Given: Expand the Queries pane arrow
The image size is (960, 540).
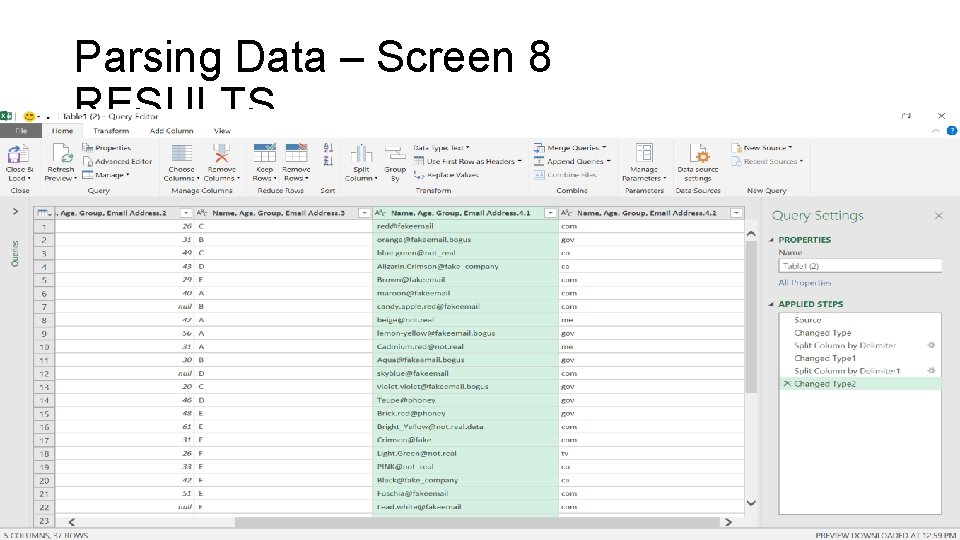Looking at the screenshot, I should point(15,212).
